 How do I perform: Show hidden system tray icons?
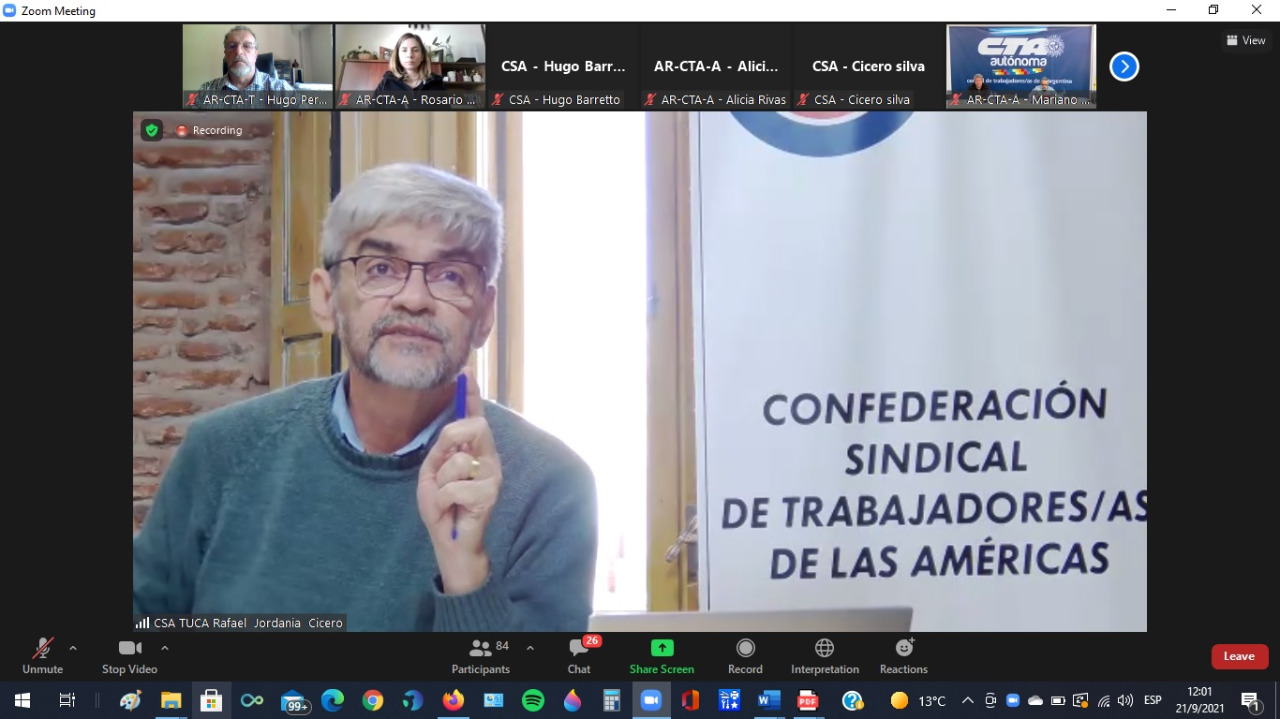coord(967,700)
